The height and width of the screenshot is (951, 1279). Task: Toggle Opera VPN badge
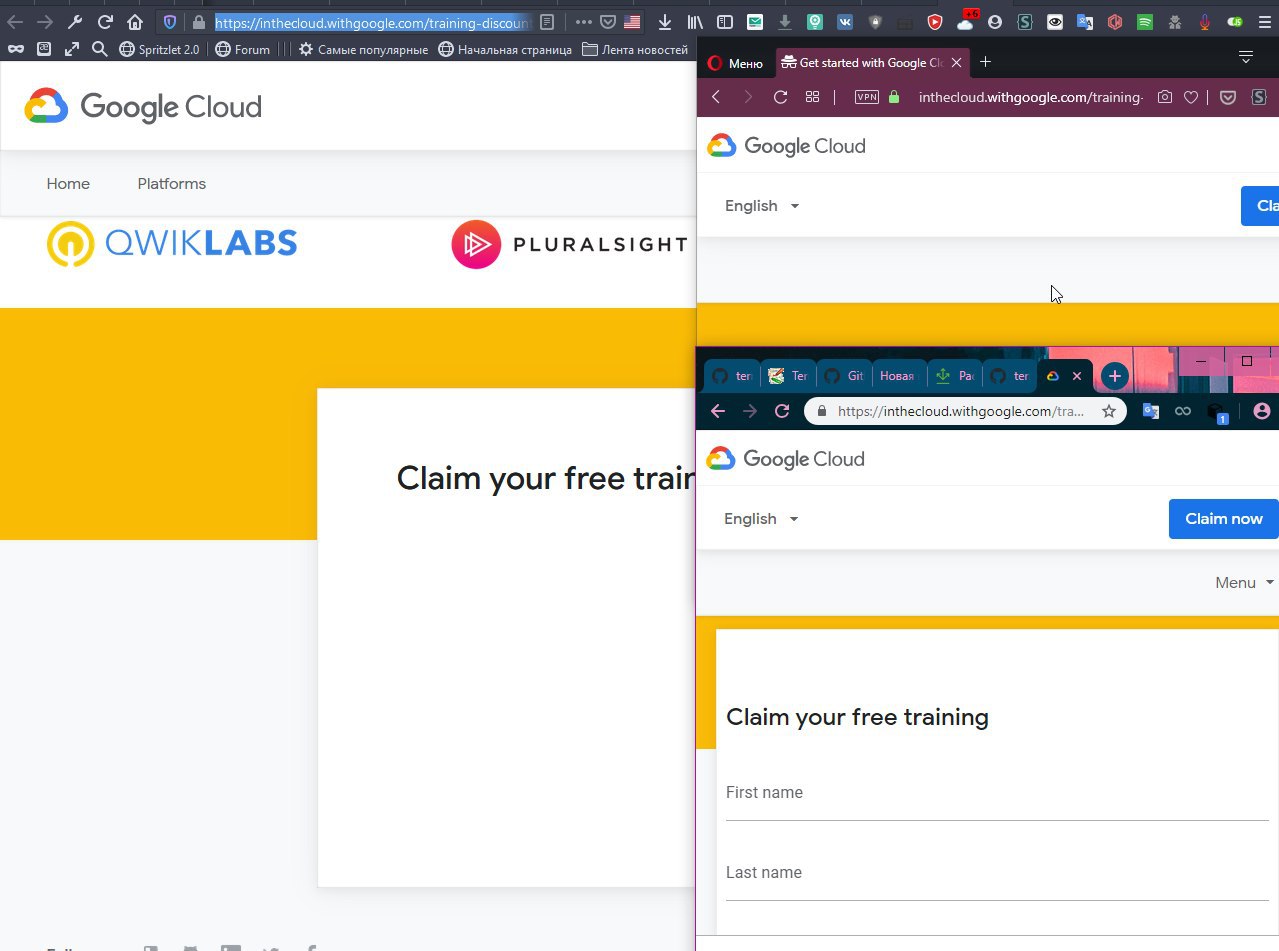pos(866,97)
